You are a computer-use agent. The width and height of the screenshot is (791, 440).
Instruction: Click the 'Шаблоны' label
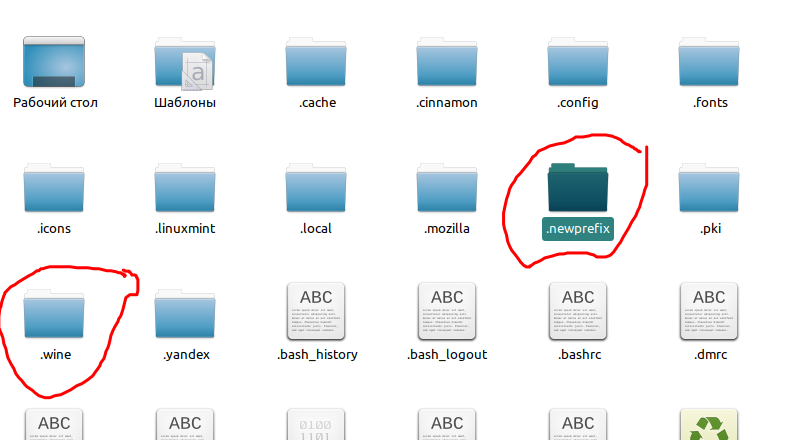coord(185,102)
